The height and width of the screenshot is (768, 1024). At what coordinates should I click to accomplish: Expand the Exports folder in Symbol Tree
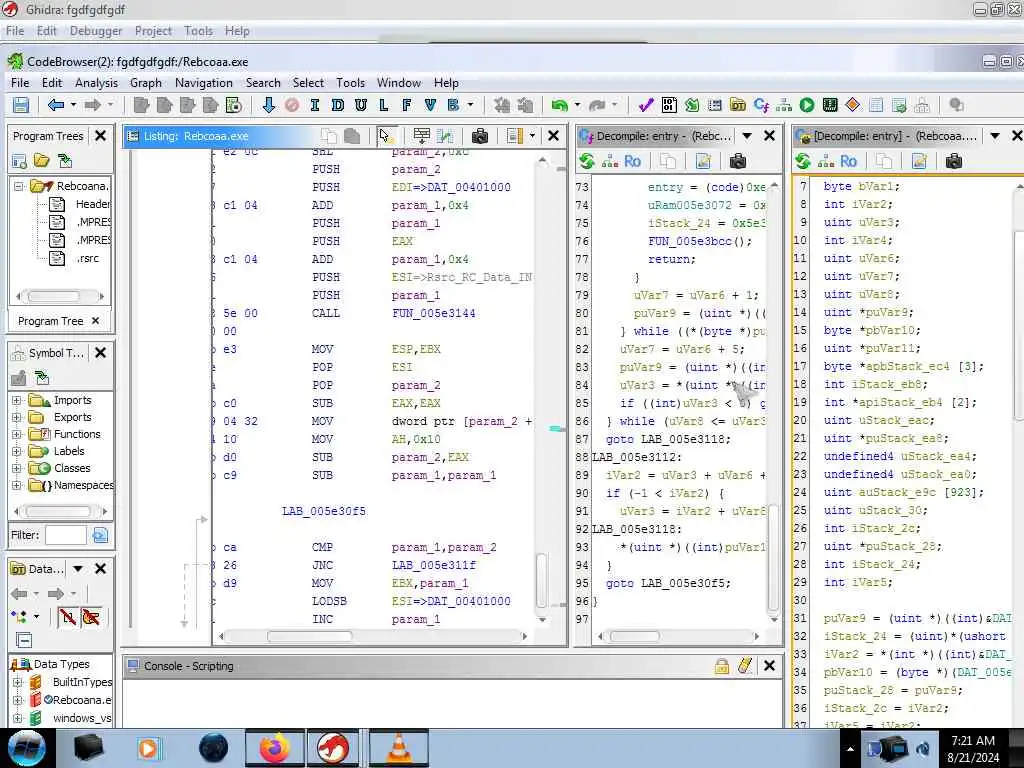pos(17,417)
